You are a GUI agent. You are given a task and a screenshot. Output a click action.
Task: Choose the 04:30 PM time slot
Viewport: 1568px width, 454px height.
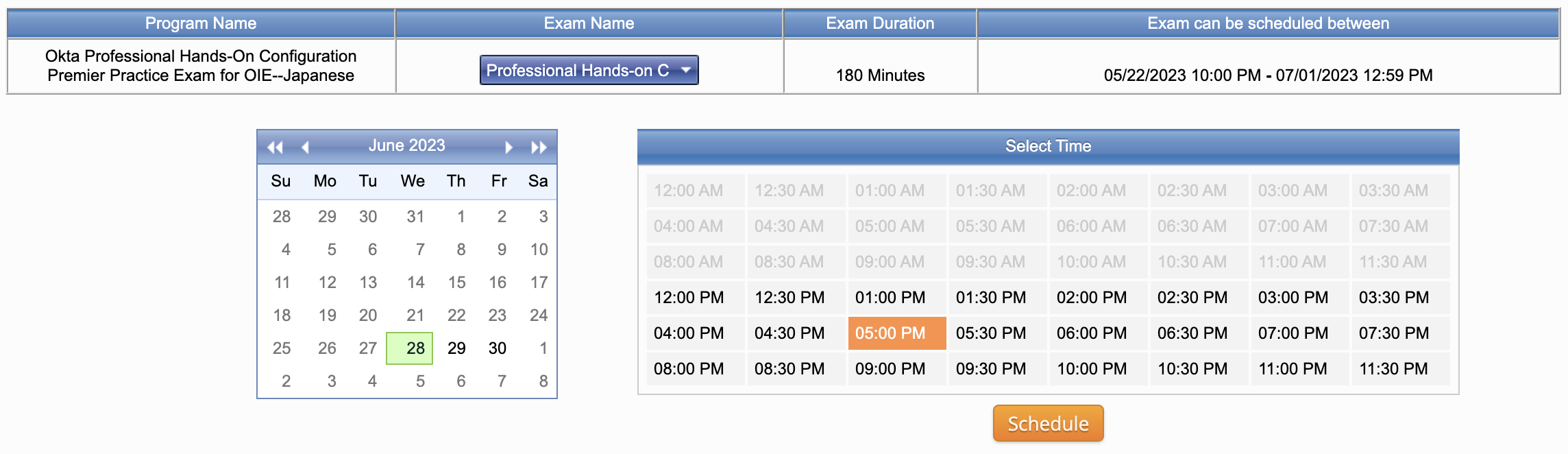789,333
